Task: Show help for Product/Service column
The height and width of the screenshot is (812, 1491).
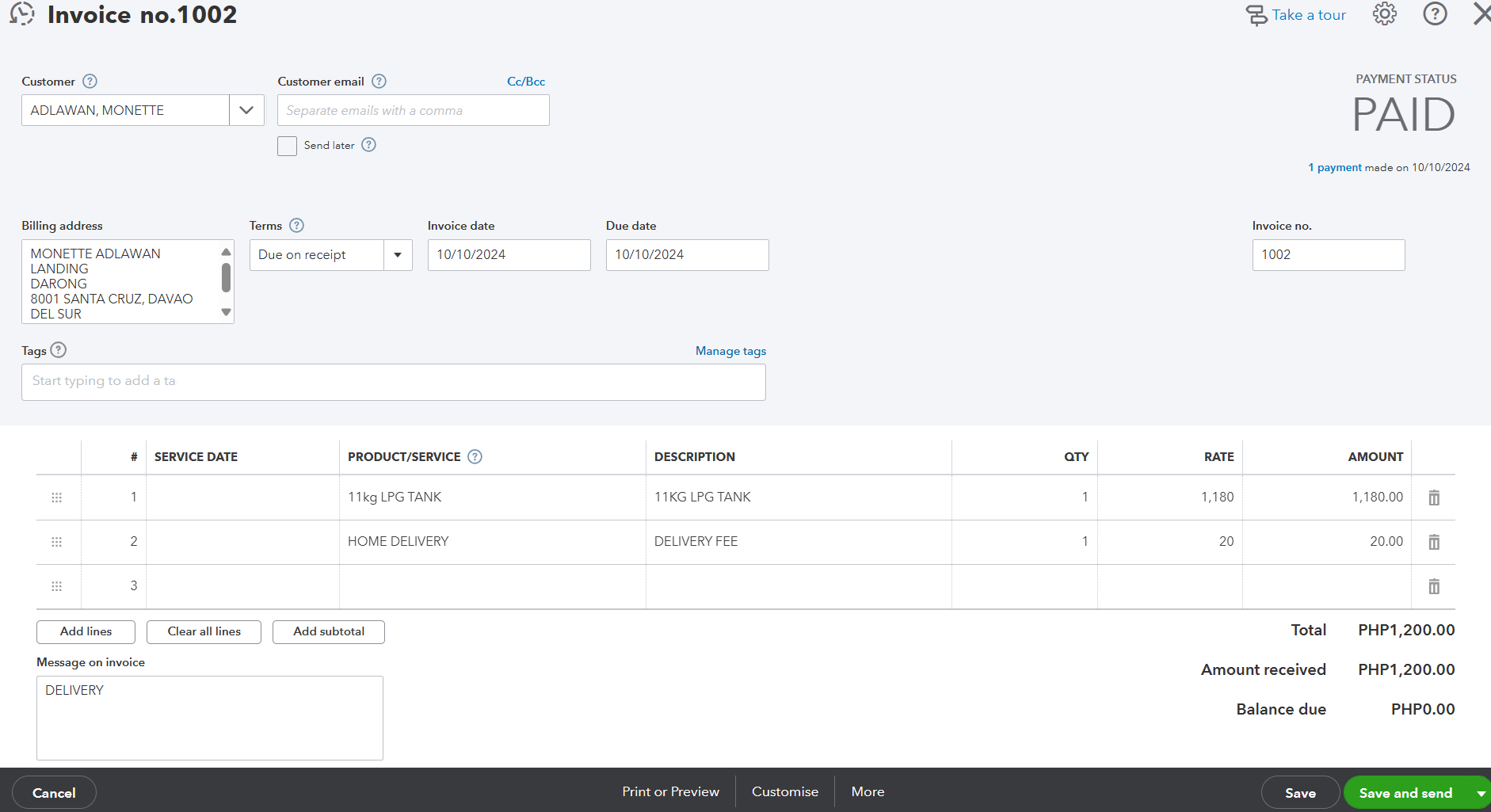Action: [475, 457]
